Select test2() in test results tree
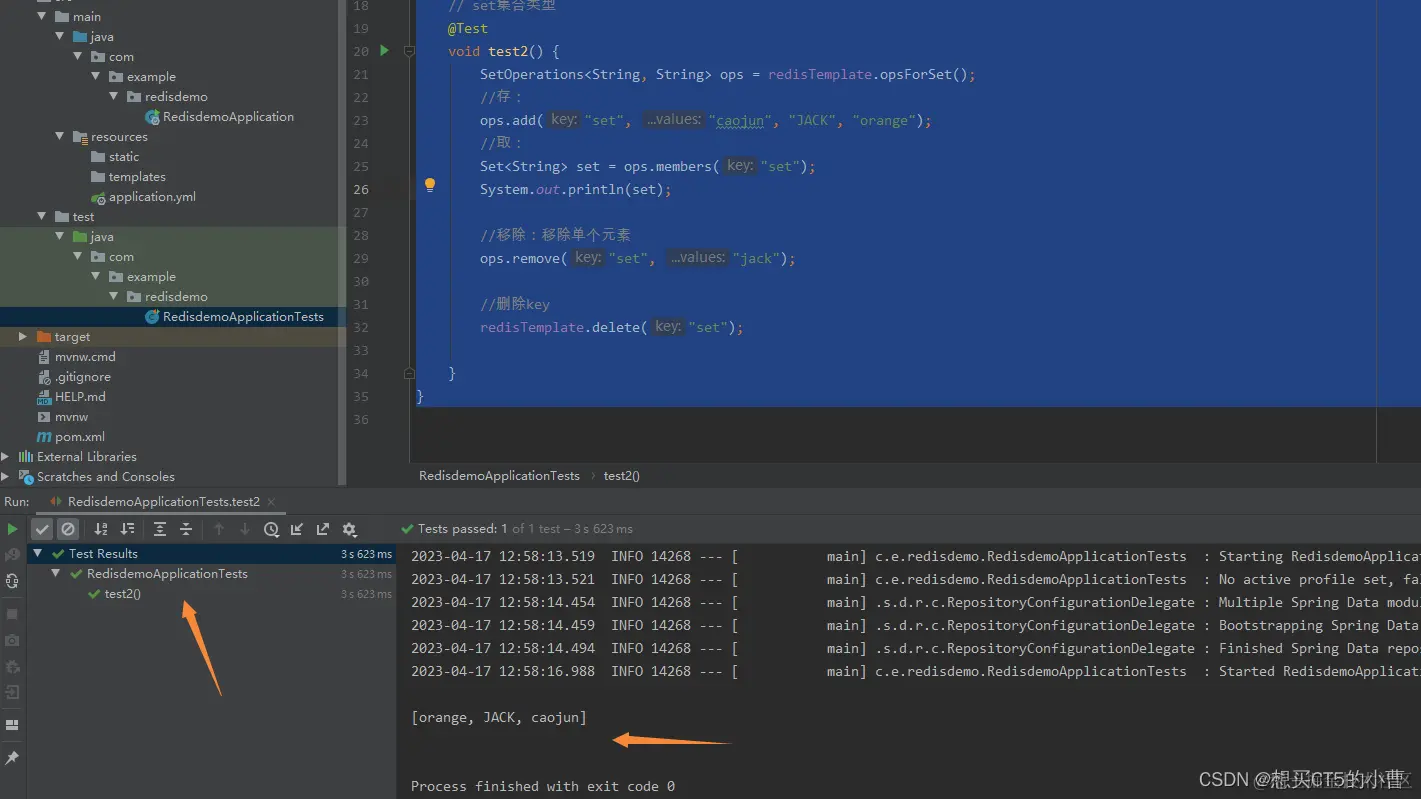 pyautogui.click(x=123, y=593)
